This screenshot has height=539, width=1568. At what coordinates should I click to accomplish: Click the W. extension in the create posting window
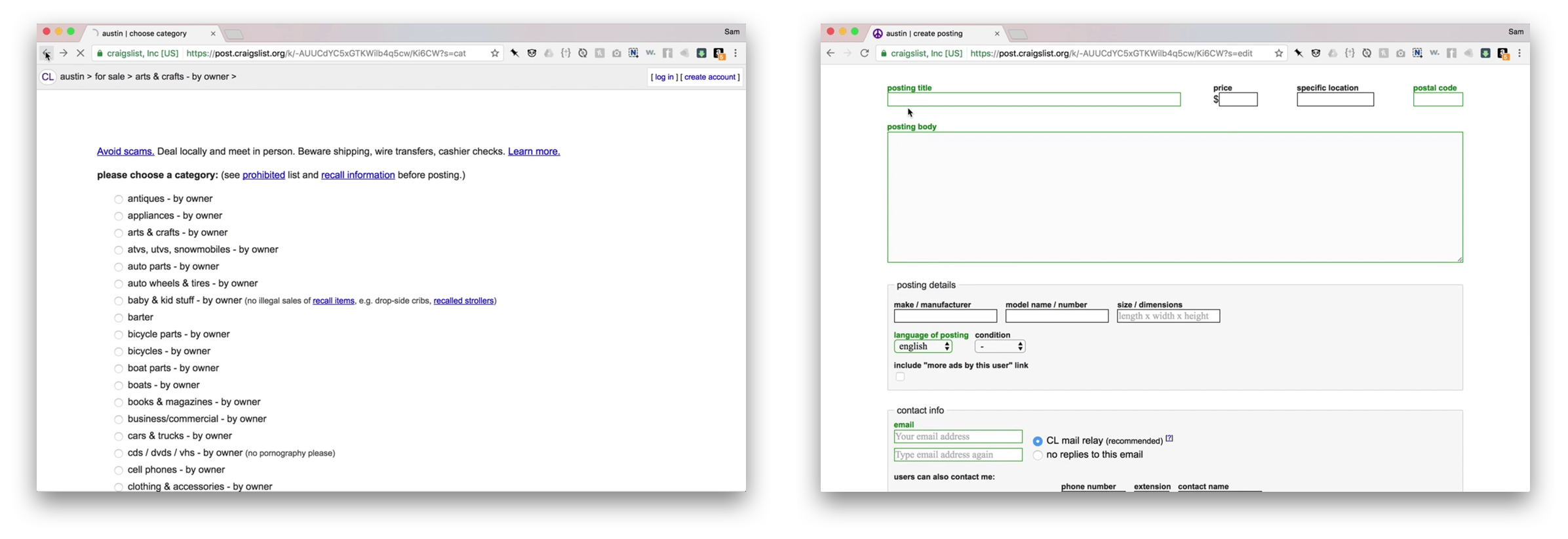tap(1434, 53)
